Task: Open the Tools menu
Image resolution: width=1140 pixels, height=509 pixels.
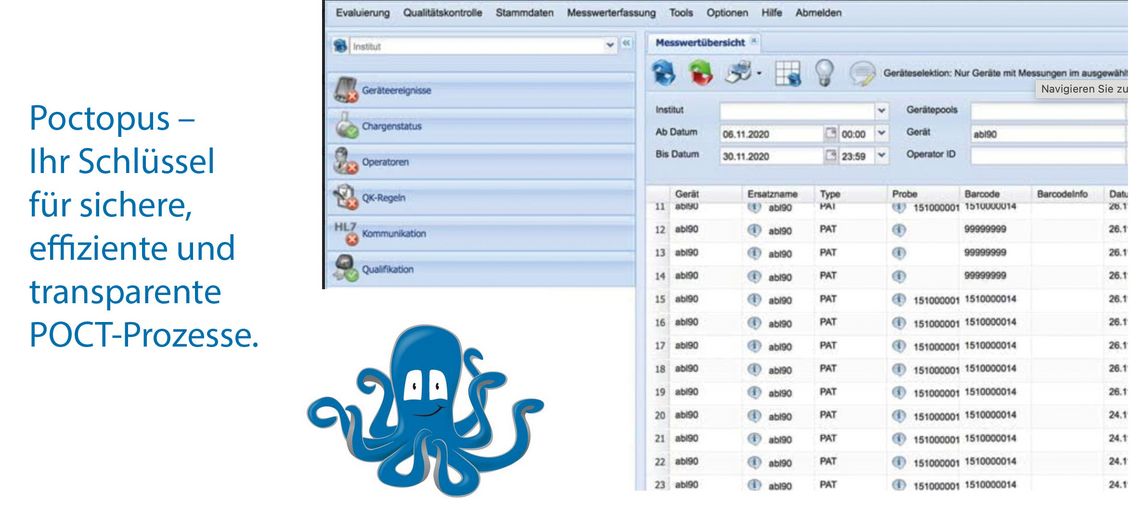Action: pos(681,12)
